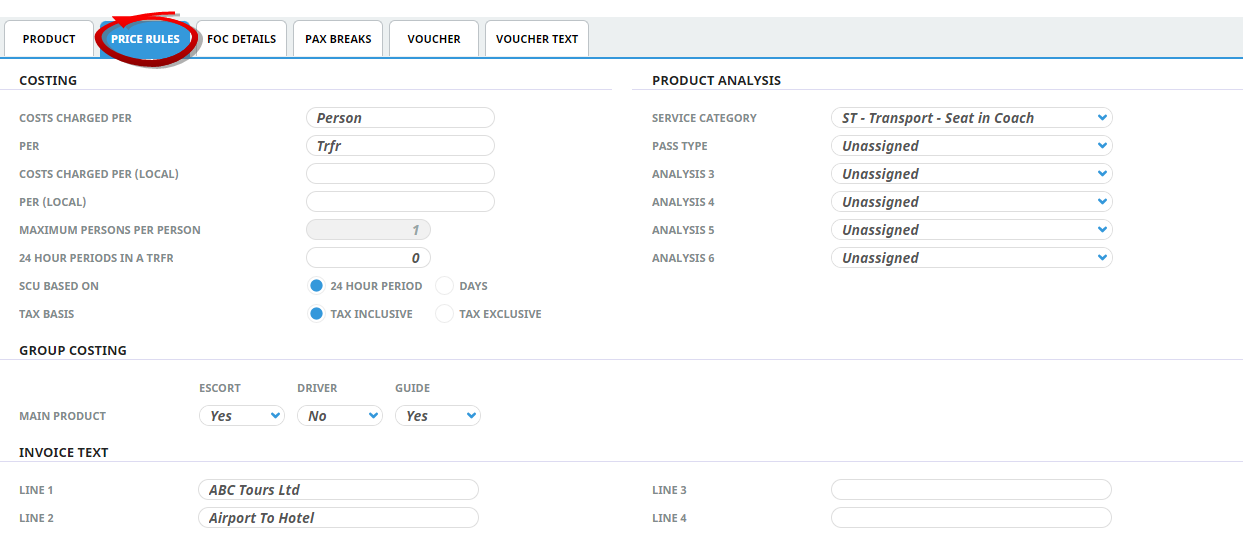The height and width of the screenshot is (540, 1243).
Task: Expand the Service Category dropdown
Action: click(x=971, y=118)
